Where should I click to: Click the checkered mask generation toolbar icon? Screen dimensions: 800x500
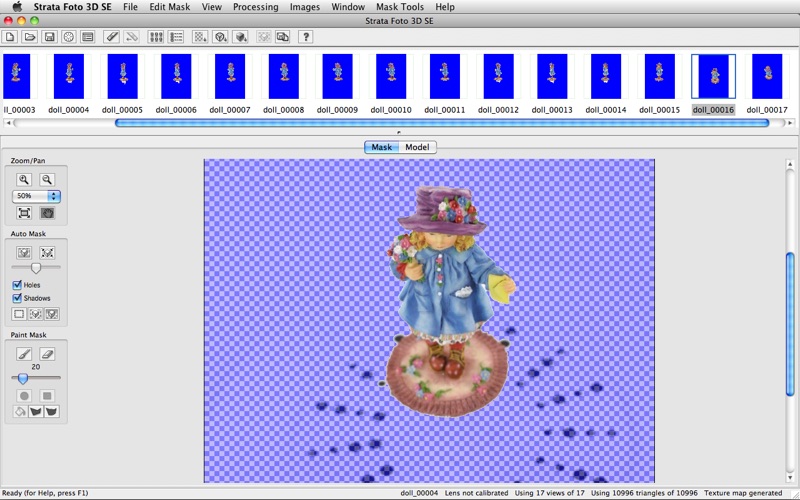pyautogui.click(x=200, y=37)
